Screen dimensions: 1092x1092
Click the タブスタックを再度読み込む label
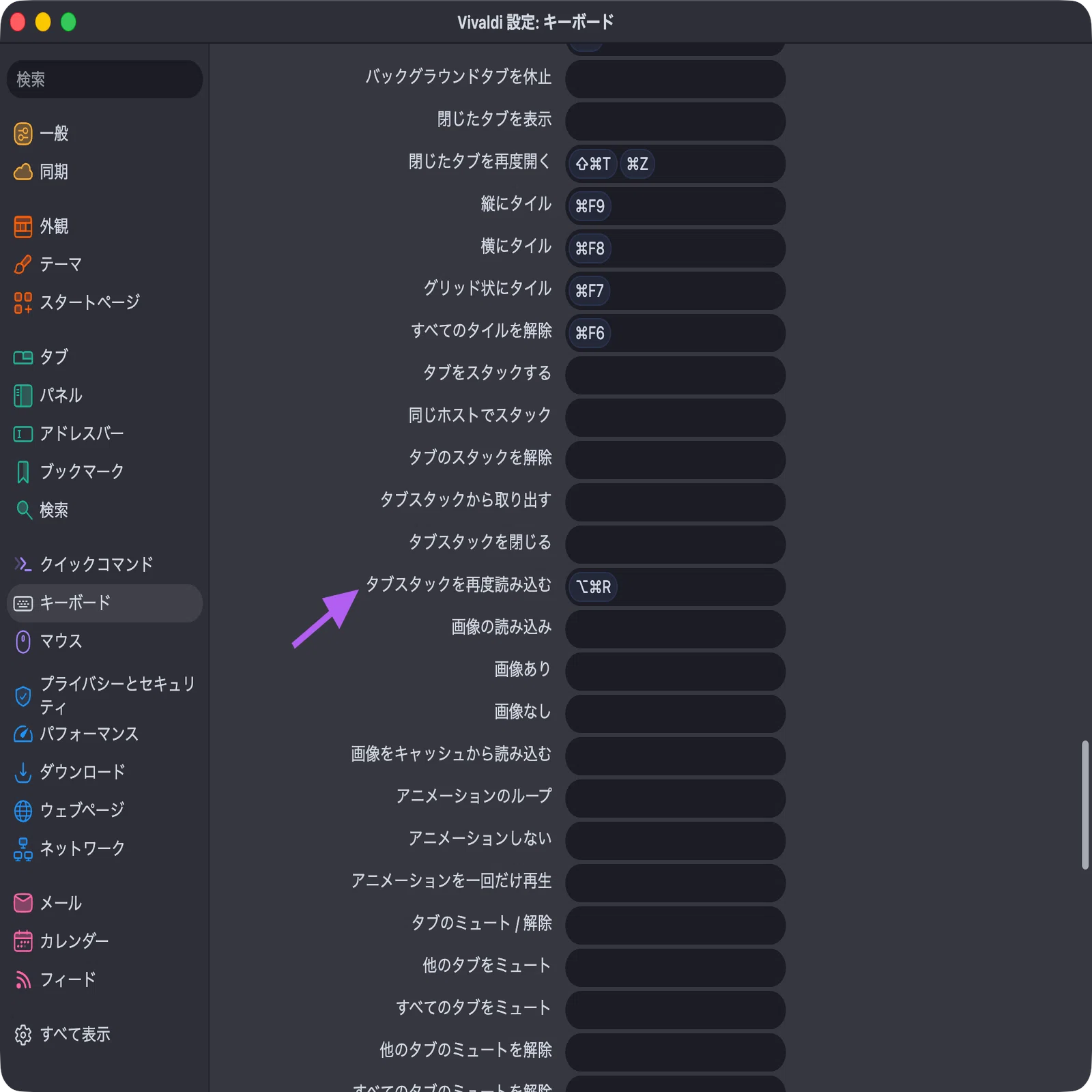(x=459, y=585)
